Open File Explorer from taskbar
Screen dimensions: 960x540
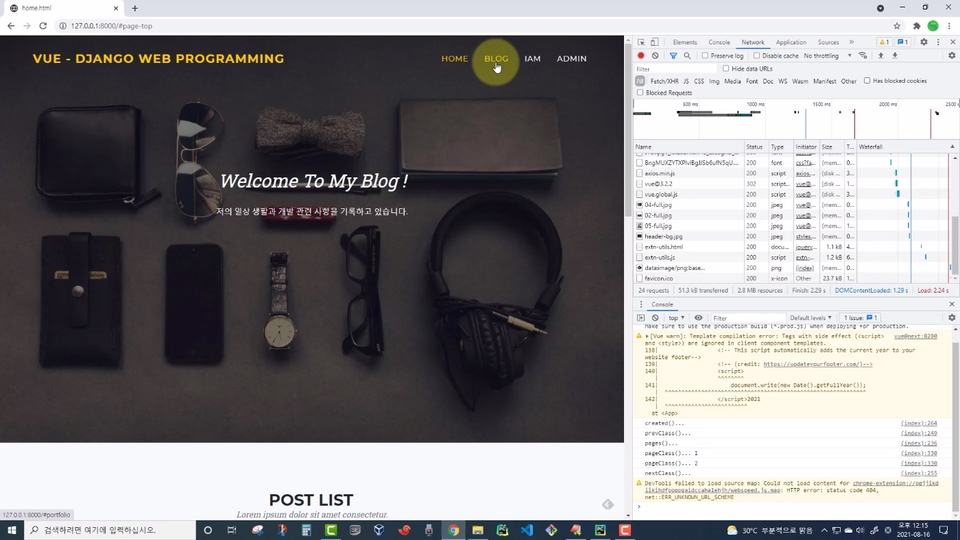pos(478,530)
